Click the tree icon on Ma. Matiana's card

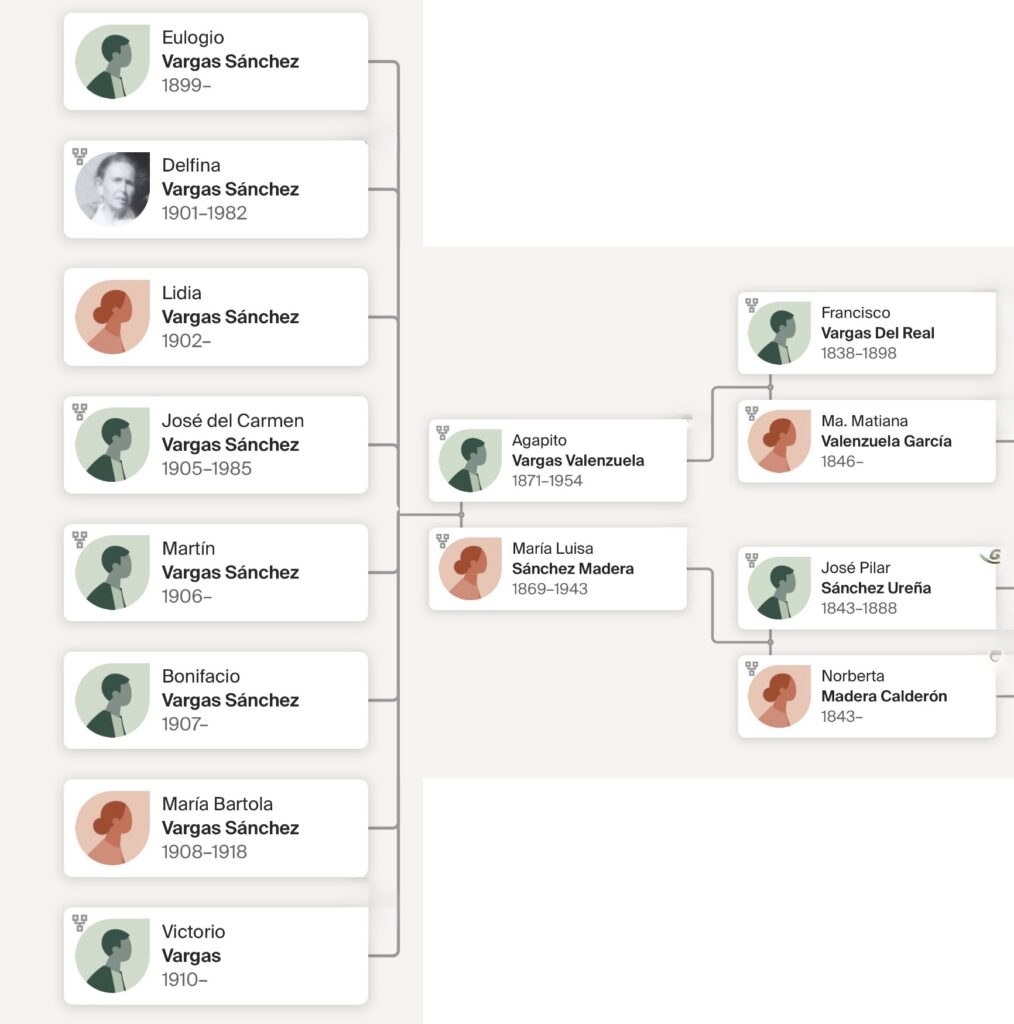(x=752, y=413)
